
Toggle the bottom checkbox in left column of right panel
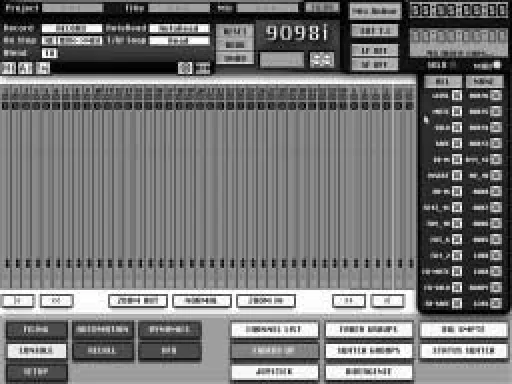pos(457,303)
